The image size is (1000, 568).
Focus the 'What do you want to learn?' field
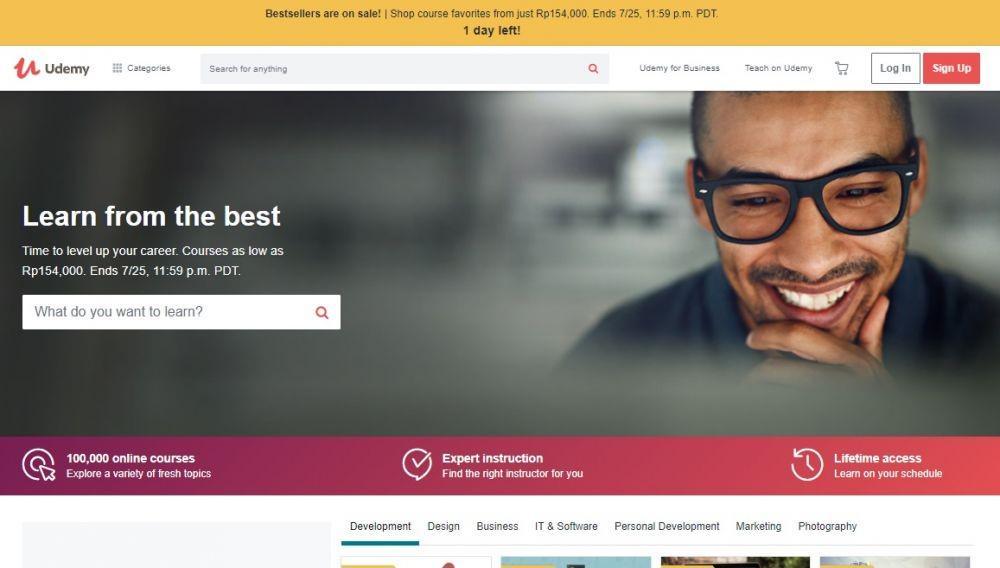click(181, 312)
